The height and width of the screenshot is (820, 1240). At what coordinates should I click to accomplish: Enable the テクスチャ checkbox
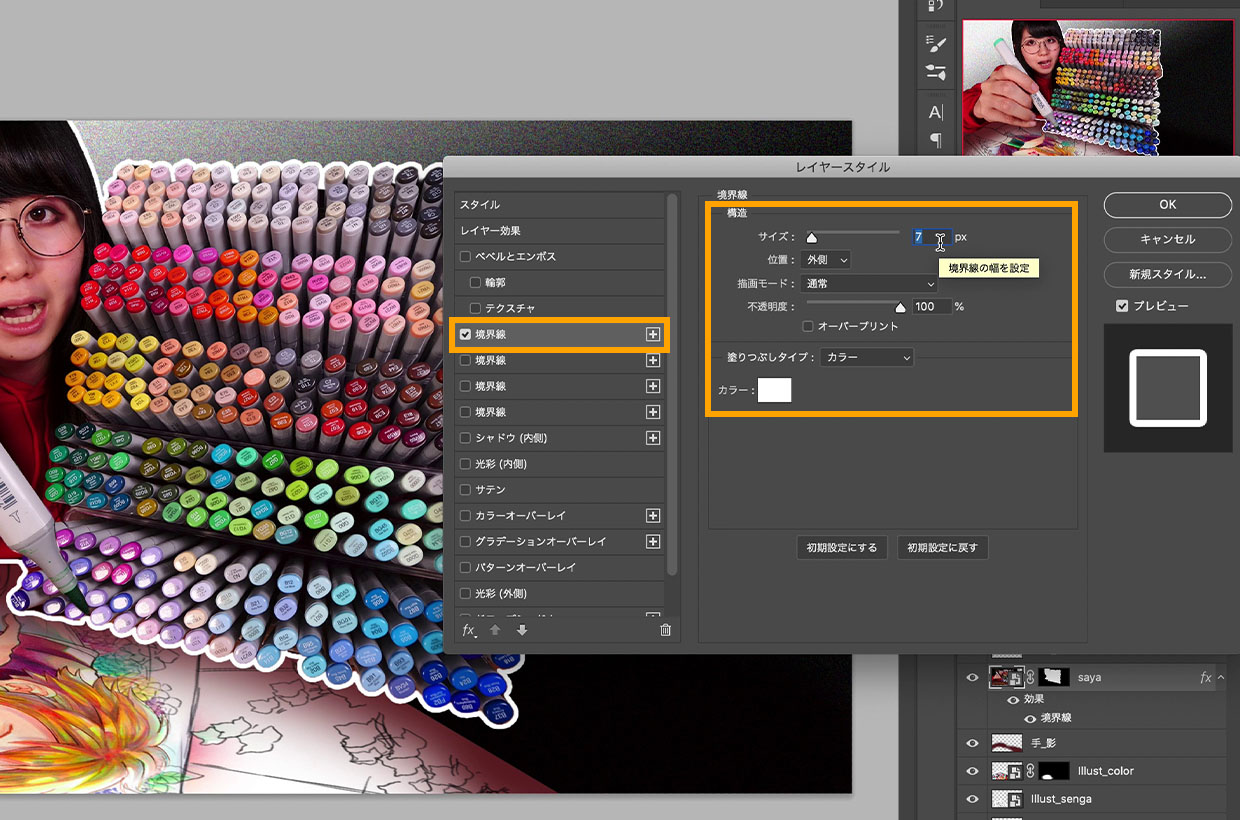coord(475,309)
